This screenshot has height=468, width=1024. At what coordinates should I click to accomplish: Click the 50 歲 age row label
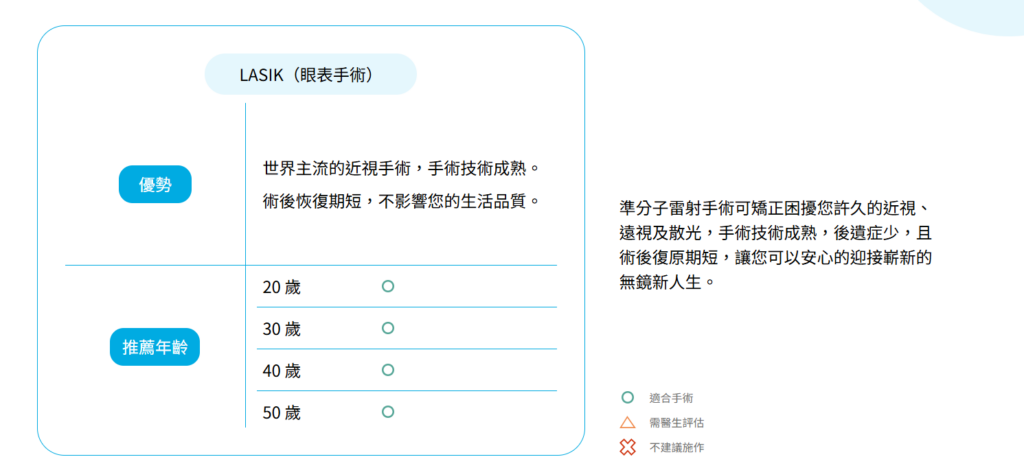(281, 413)
